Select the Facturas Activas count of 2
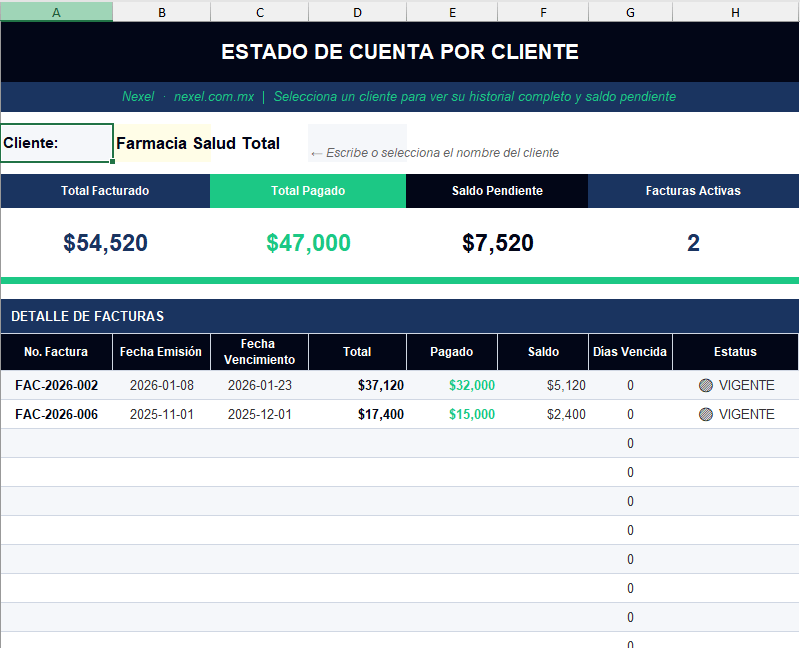 tap(693, 243)
